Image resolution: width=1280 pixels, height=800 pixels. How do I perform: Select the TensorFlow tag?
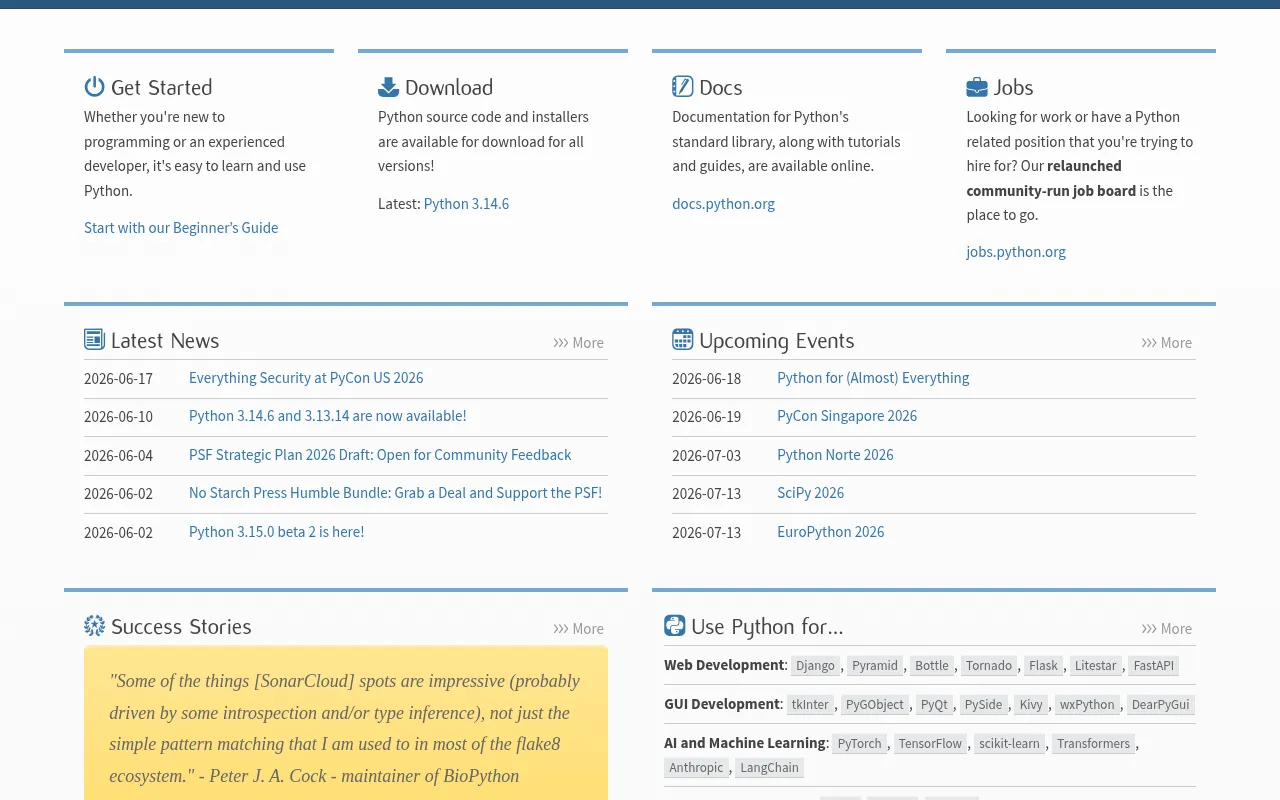pos(930,744)
